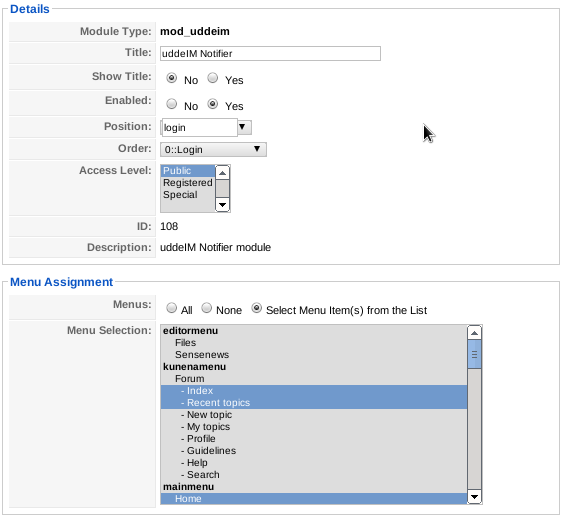Viewport: 566px width, 519px height.
Task: Select Registered in Access Level list
Action: [x=188, y=183]
